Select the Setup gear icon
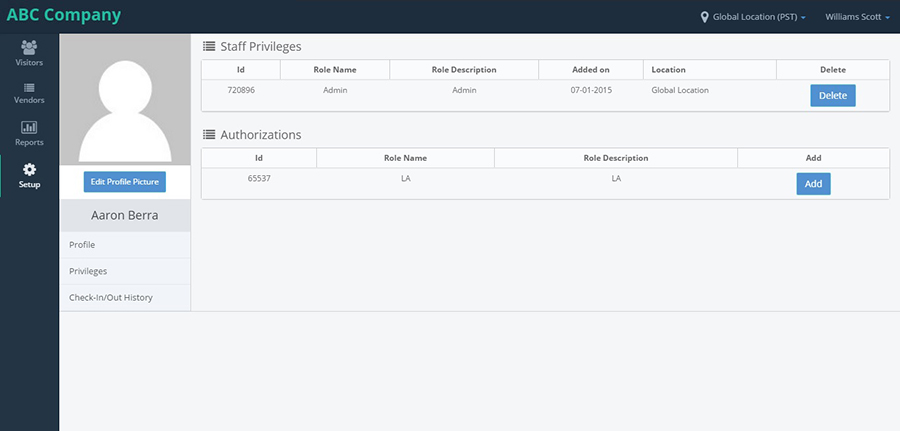This screenshot has width=900, height=431. (29, 169)
